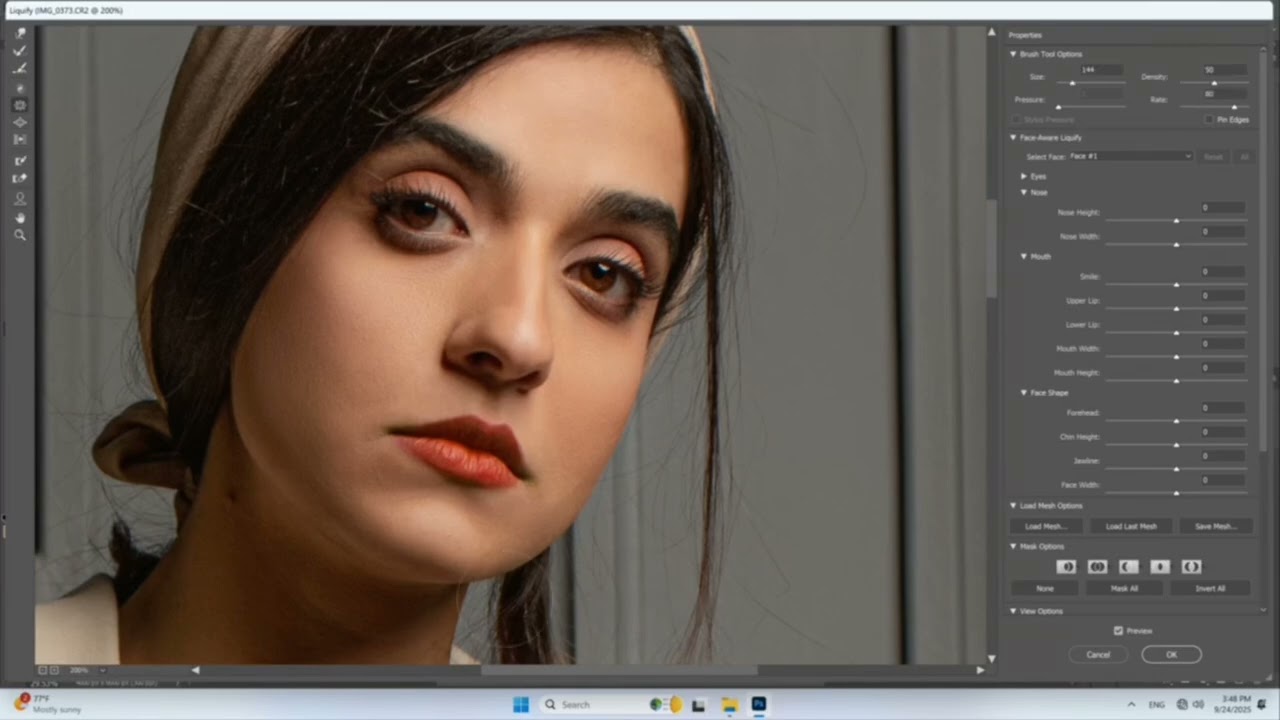Select the Hand tool
Image resolution: width=1280 pixels, height=720 pixels.
tap(20, 217)
